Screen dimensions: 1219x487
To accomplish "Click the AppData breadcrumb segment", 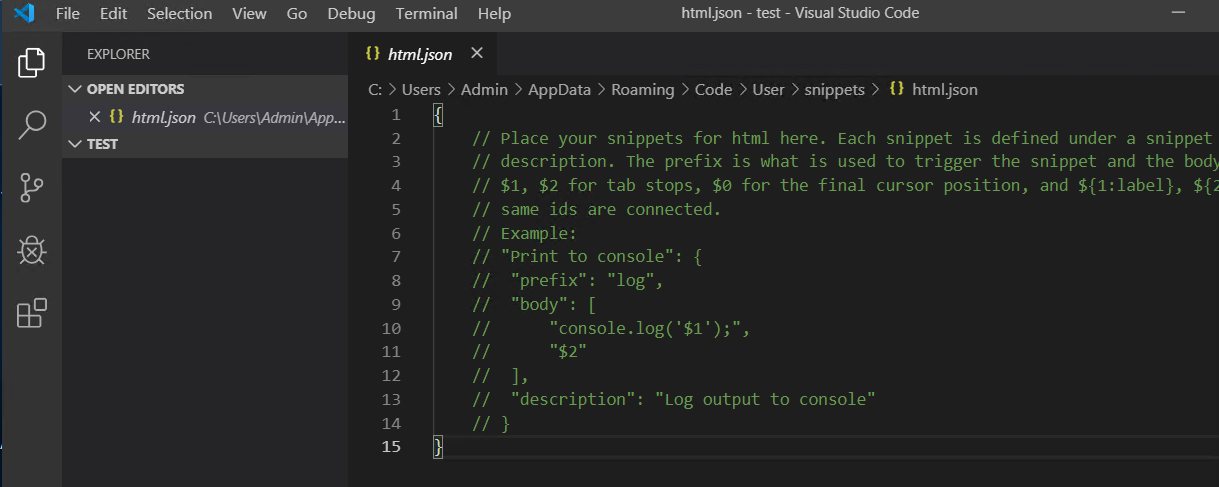I will [560, 89].
